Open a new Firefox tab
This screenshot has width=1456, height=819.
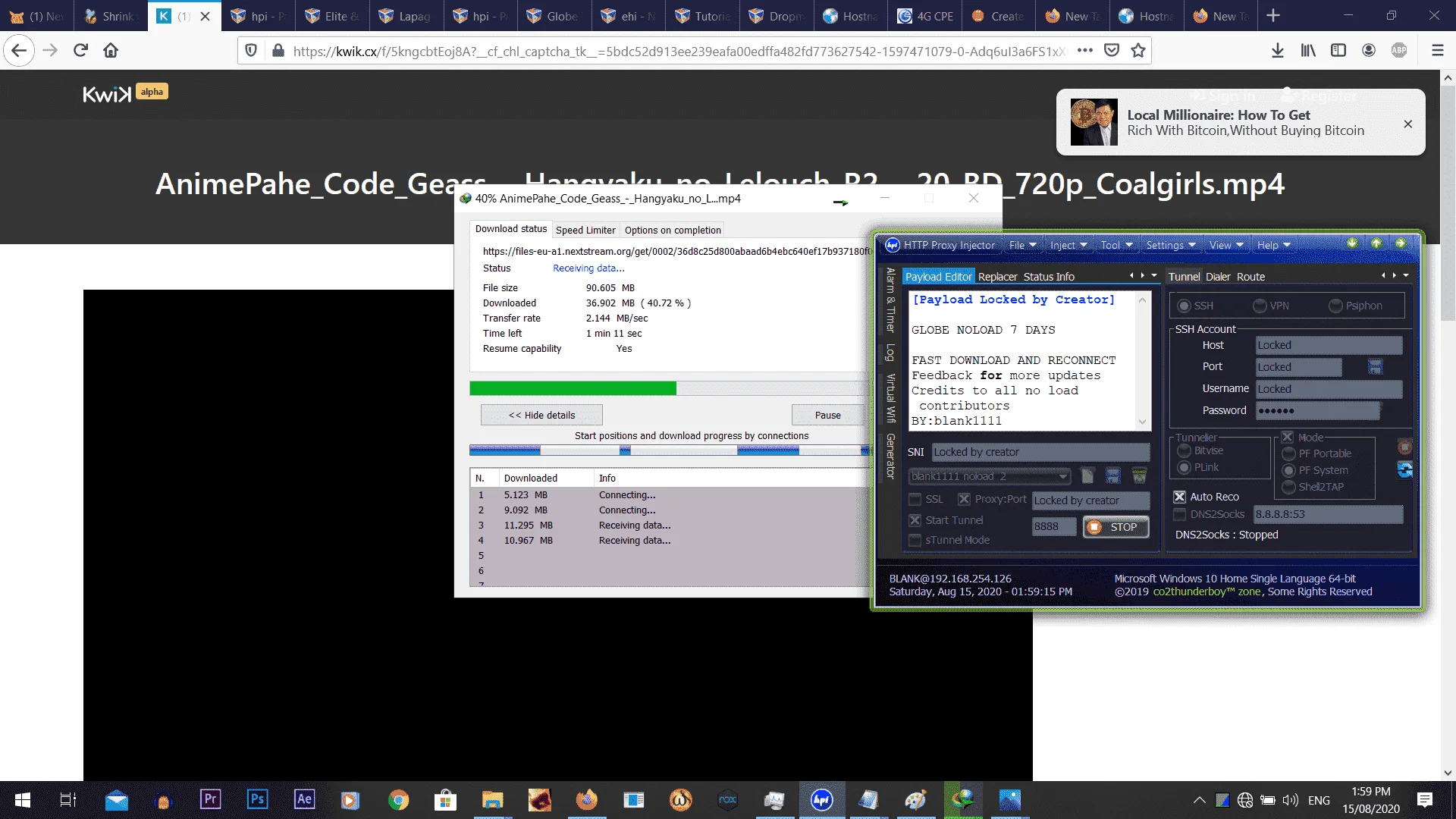tap(1273, 16)
